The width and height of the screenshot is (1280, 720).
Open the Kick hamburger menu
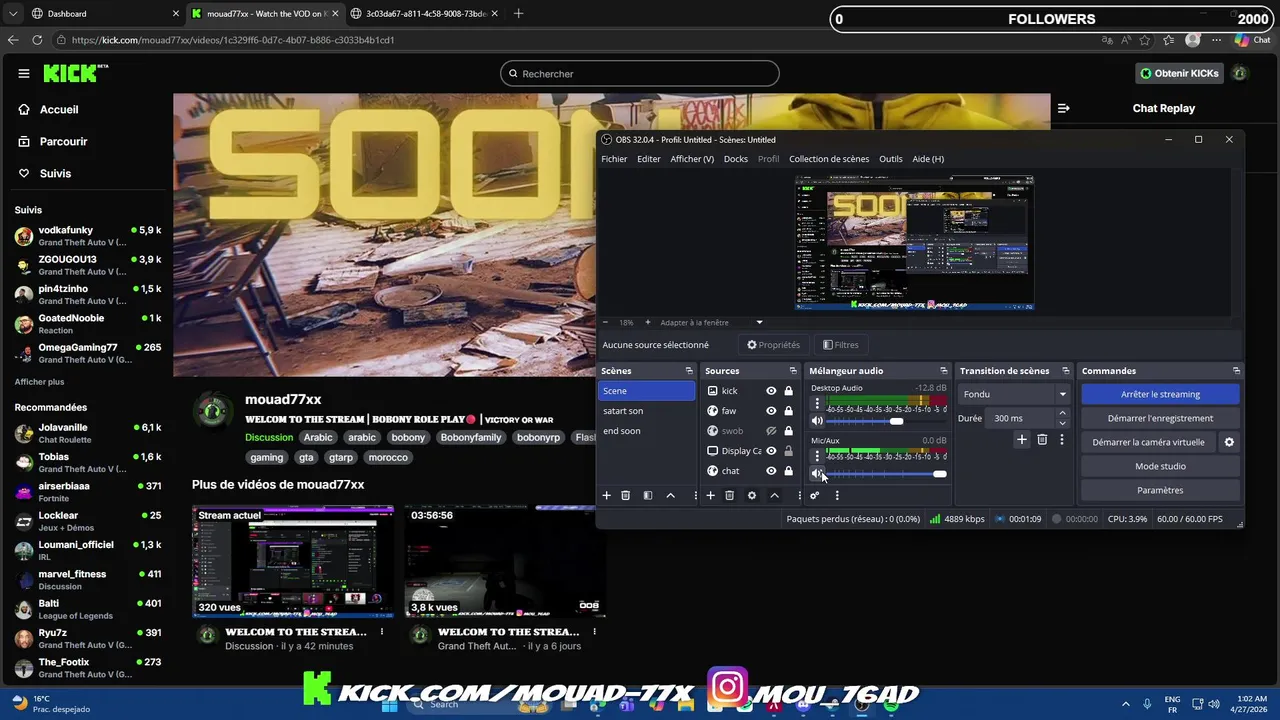coord(24,73)
